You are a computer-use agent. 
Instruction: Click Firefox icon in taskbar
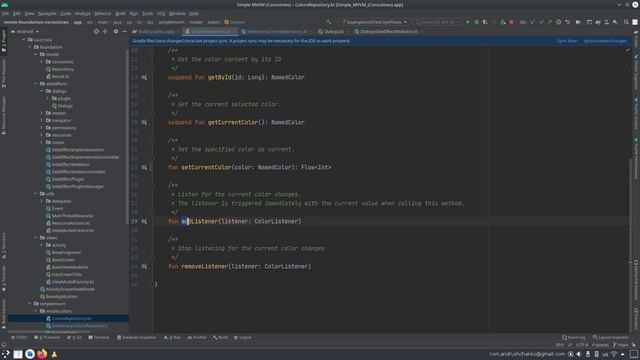42,354
